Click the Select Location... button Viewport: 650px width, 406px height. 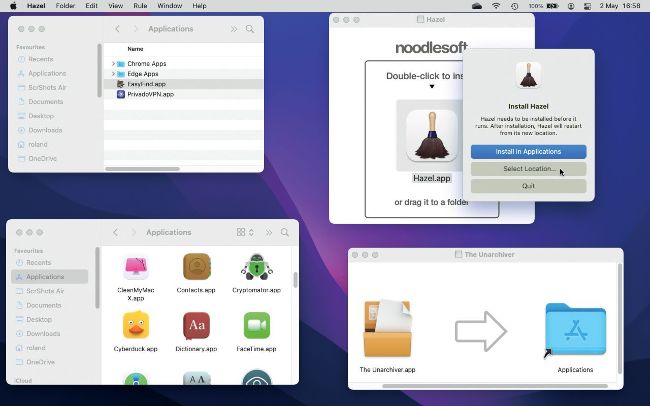(528, 169)
